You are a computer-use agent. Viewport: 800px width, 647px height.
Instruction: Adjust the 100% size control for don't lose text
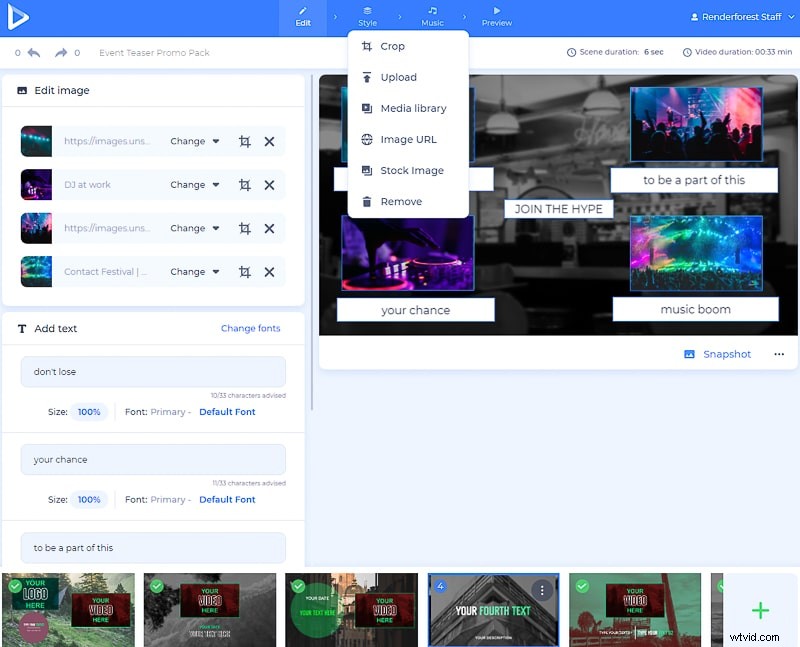(x=89, y=412)
